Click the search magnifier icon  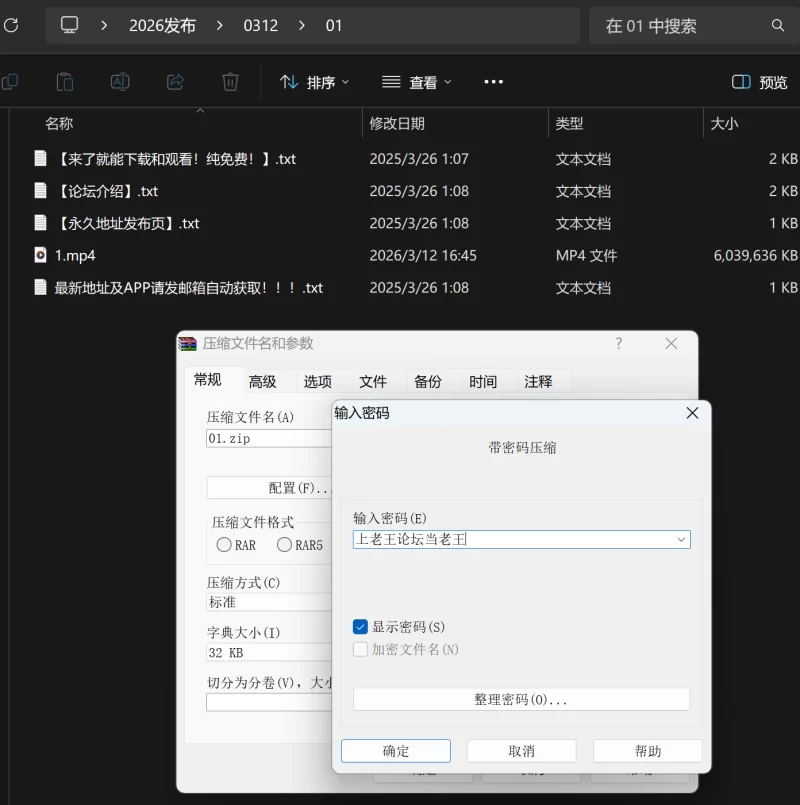pyautogui.click(x=778, y=26)
